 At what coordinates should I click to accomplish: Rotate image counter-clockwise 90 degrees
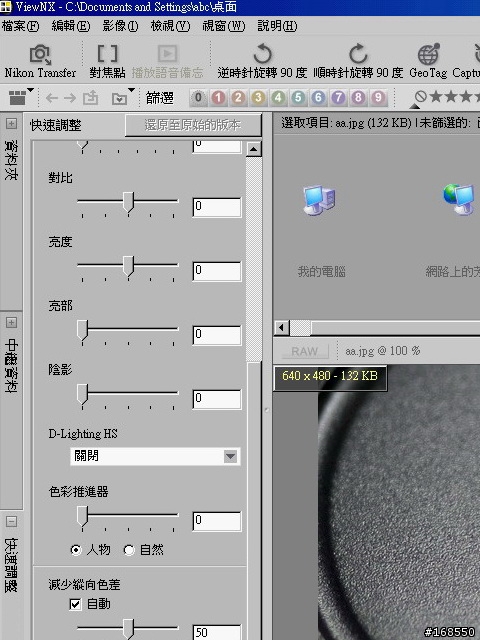pyautogui.click(x=262, y=61)
